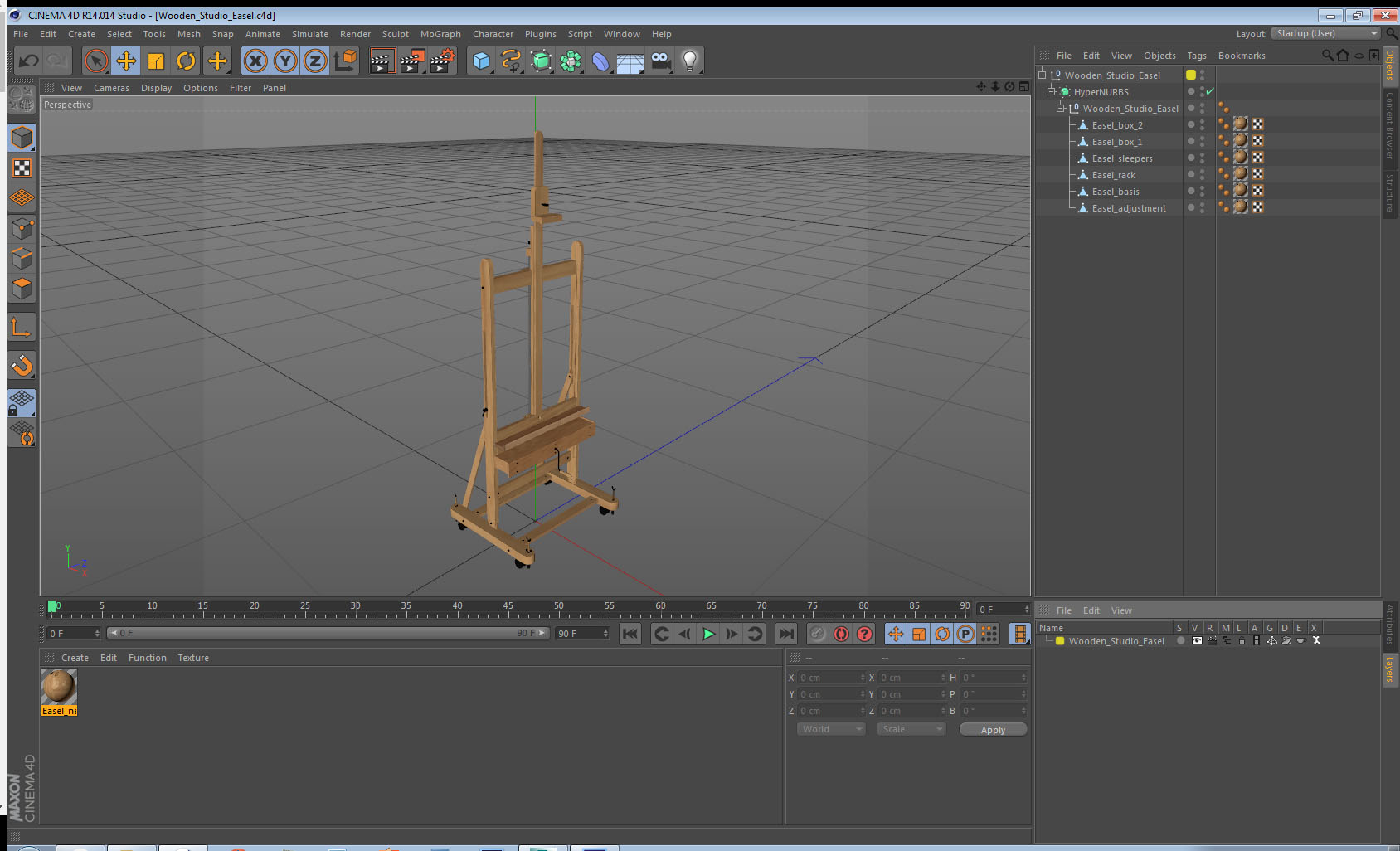Screen dimensions: 1400x851
Task: Collapse the root Wooden_Studio_Easel null
Action: coord(1043,75)
